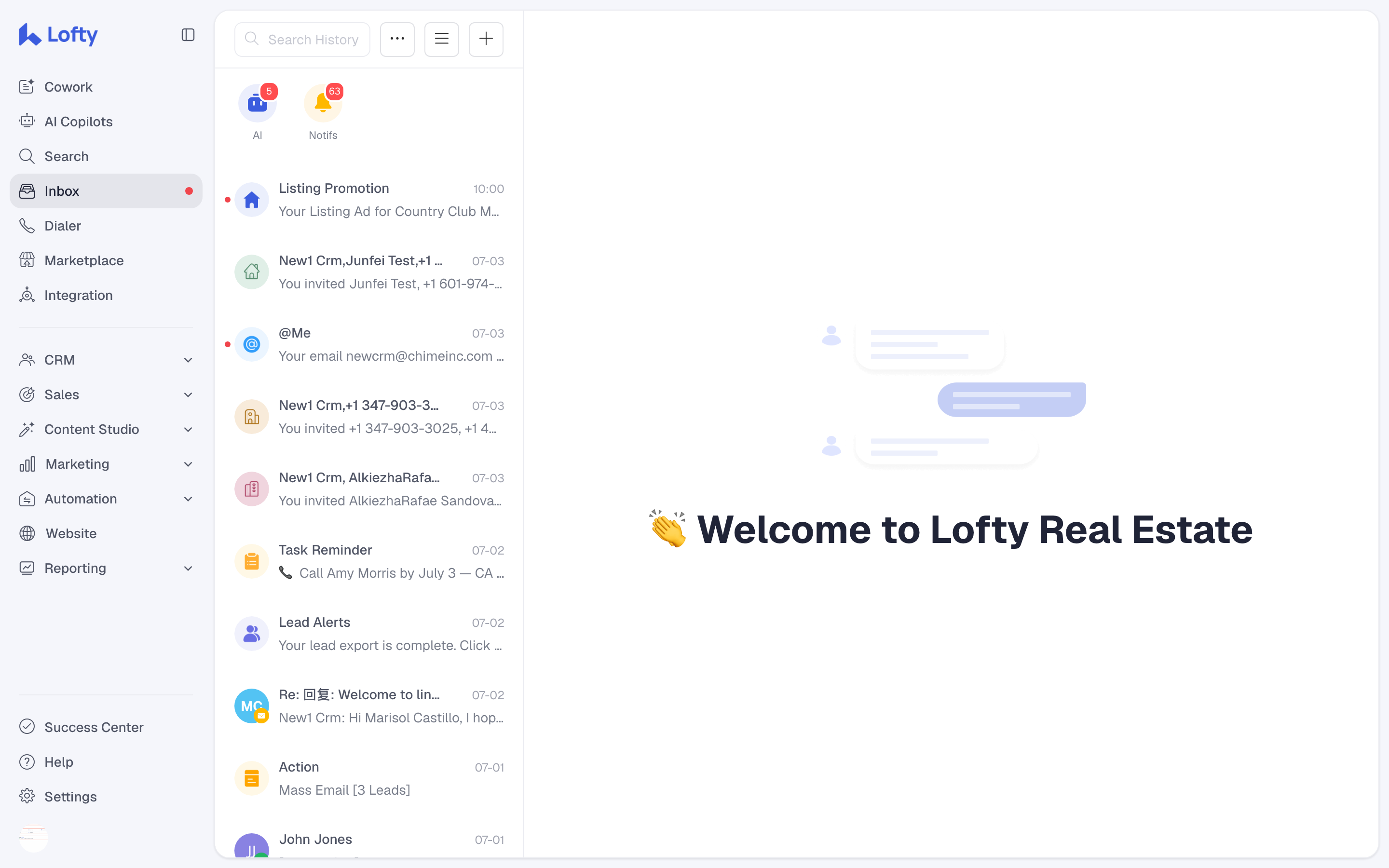Screen dimensions: 1389x868
Task: Expand the Marketing menu chevron
Action: click(188, 464)
